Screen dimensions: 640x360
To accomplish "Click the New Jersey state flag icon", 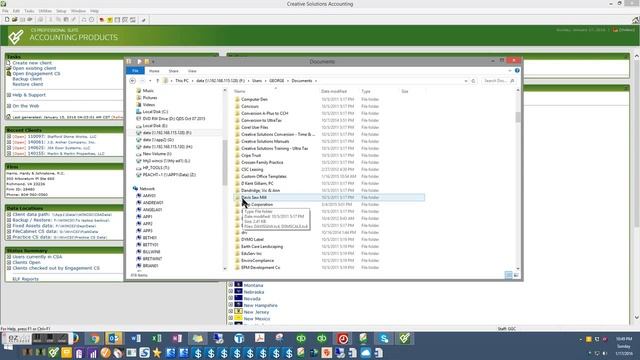I will [x=238, y=312].
